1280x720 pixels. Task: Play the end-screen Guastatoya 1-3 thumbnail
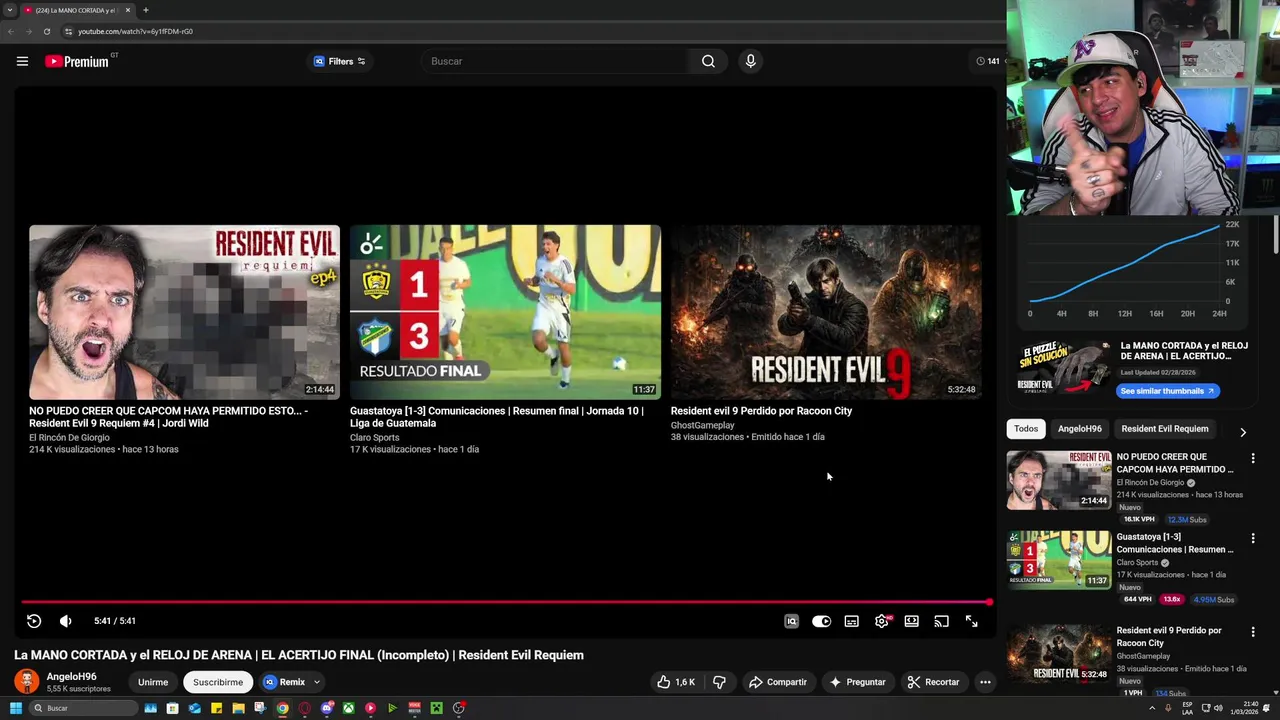point(505,312)
